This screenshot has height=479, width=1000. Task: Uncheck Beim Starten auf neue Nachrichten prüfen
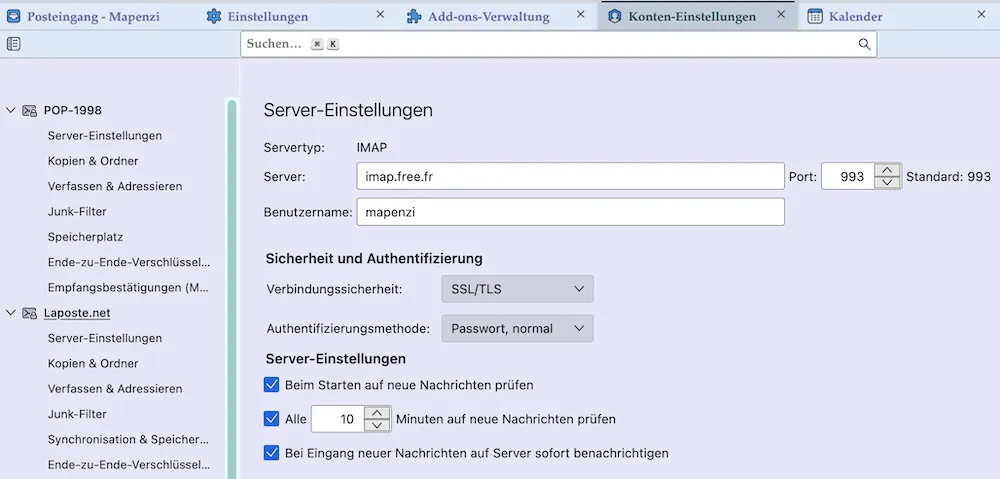point(272,385)
